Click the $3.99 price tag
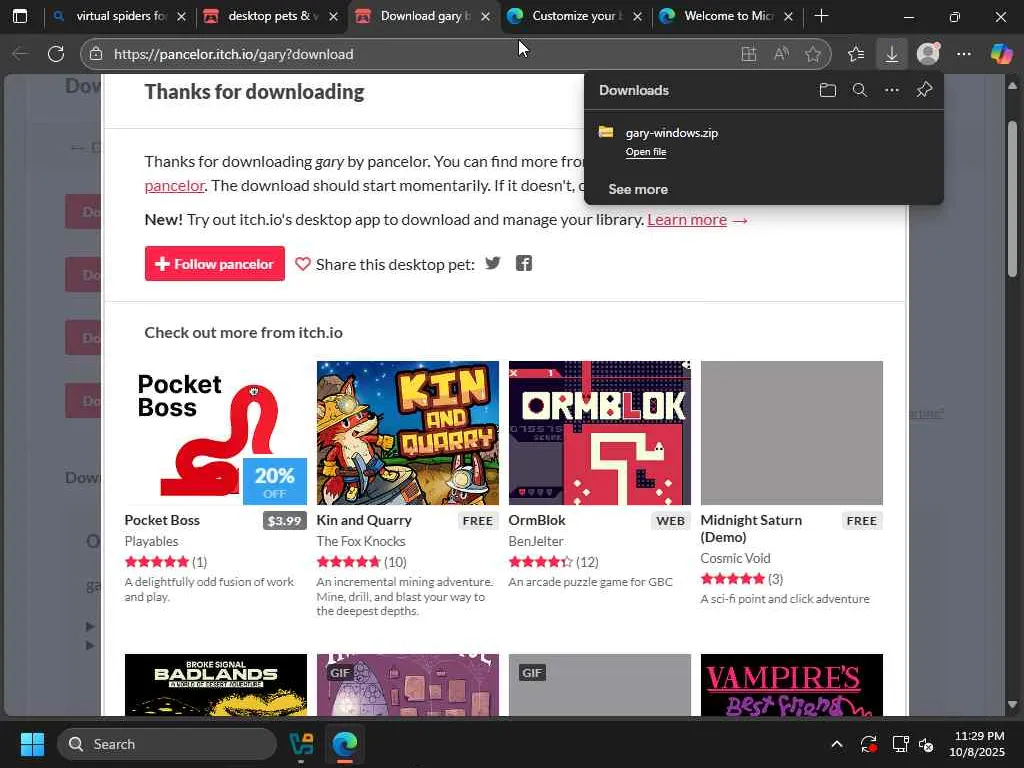Screen dimensions: 1024x768 point(284,520)
